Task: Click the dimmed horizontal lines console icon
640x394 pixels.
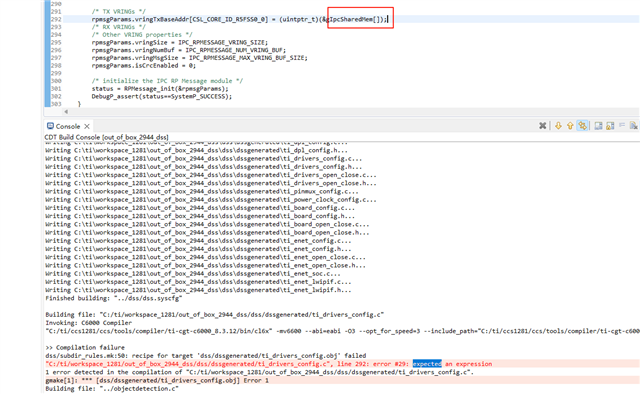Action: [622, 125]
